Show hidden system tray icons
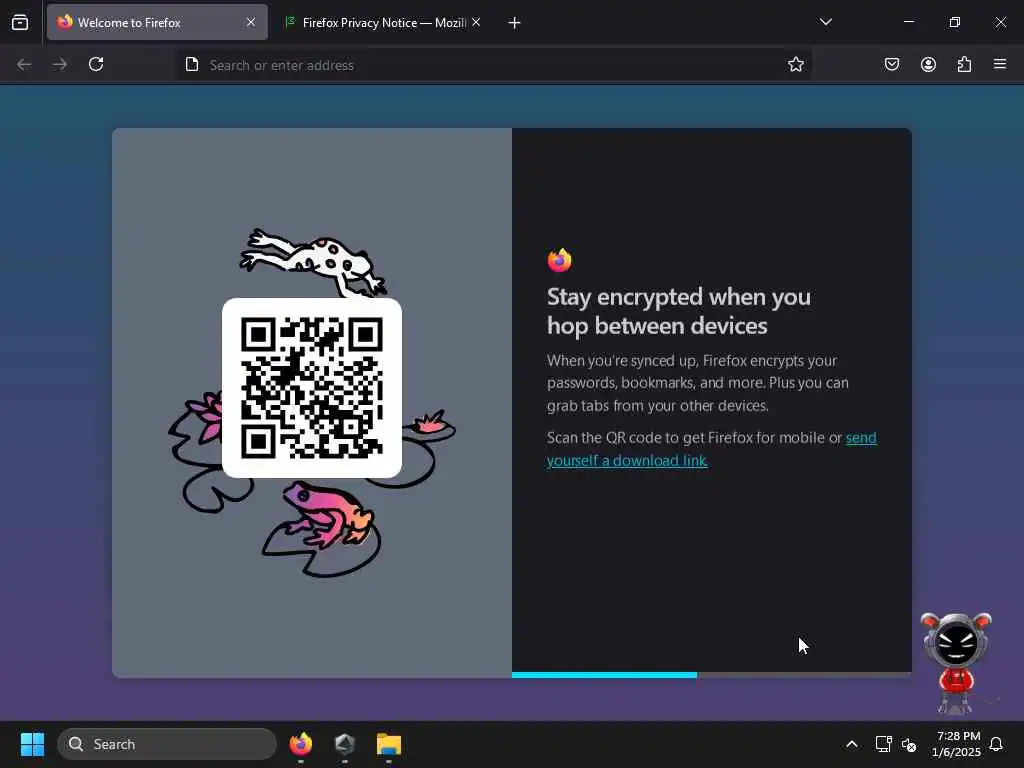 852,744
